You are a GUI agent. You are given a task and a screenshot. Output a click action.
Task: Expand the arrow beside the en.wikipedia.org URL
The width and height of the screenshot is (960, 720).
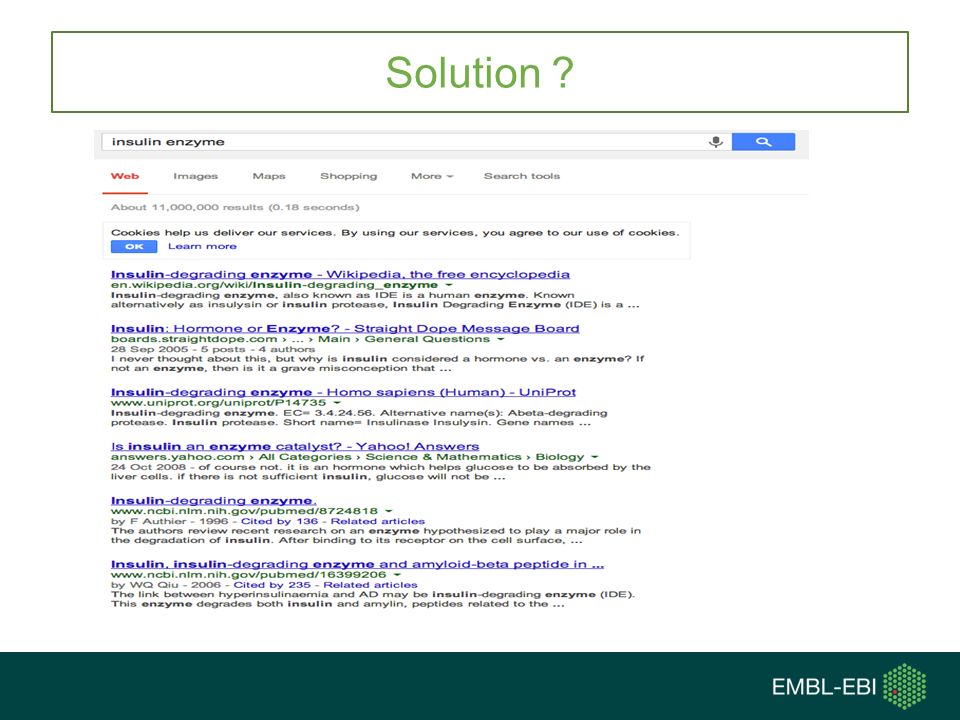(x=449, y=285)
